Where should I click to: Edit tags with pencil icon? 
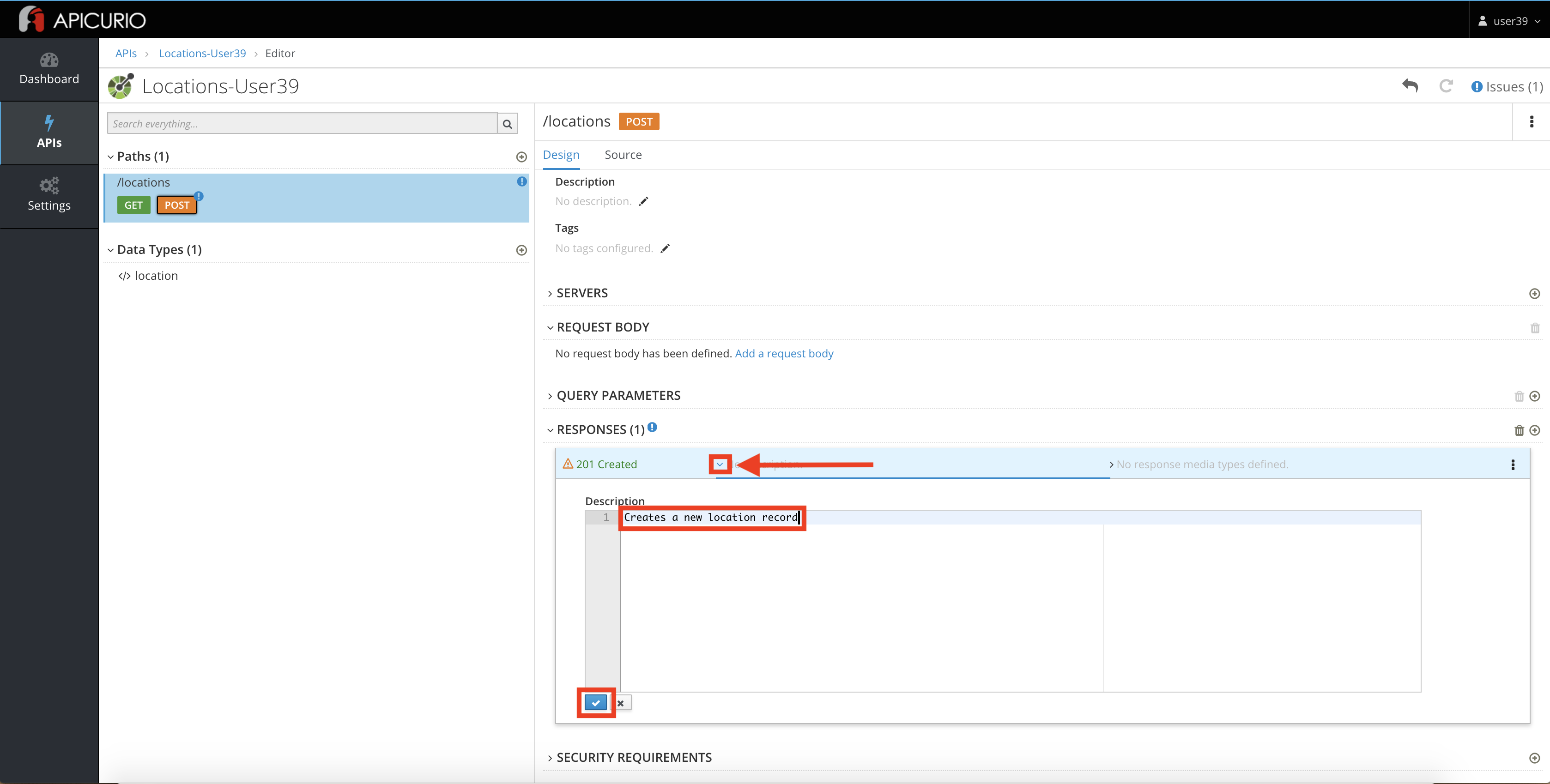click(x=665, y=248)
